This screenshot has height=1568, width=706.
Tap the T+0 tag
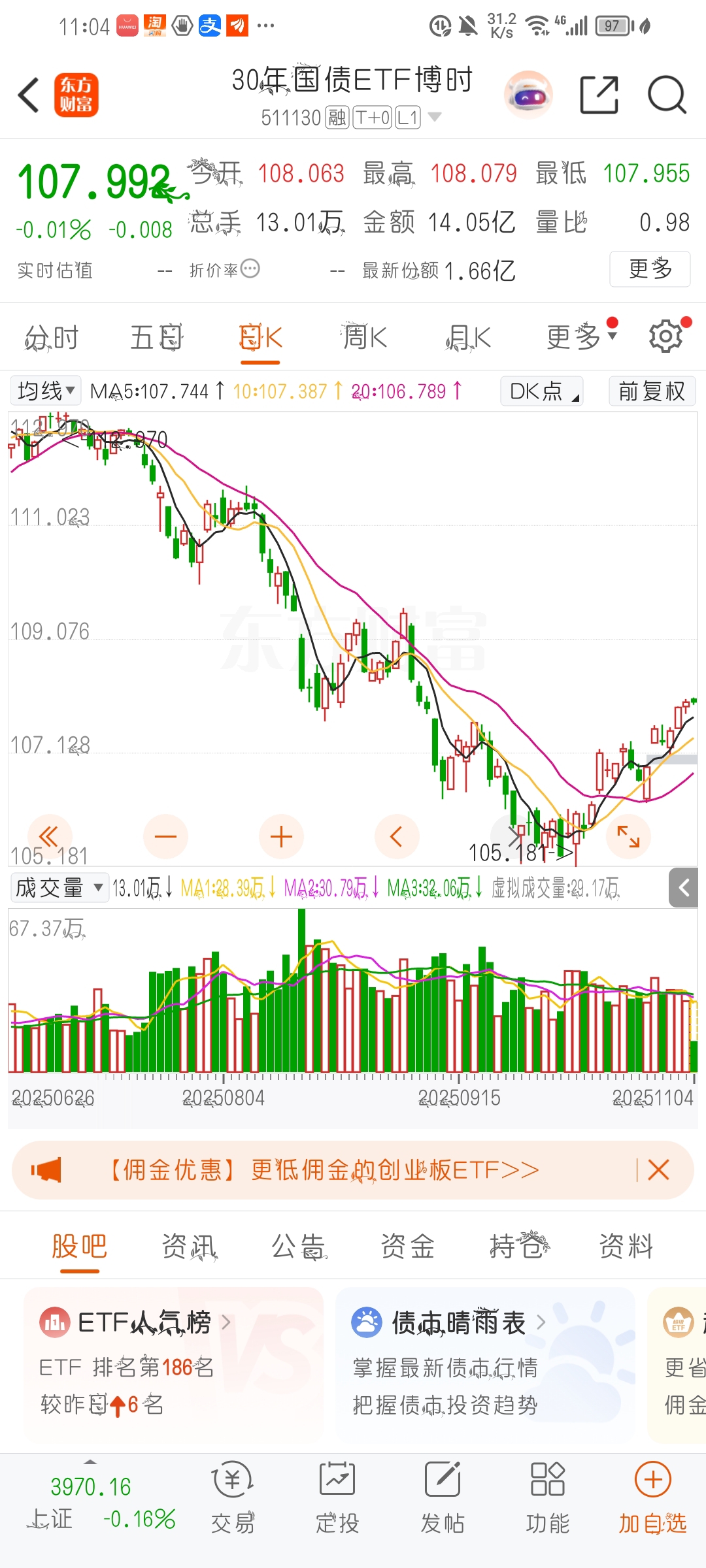[x=373, y=118]
